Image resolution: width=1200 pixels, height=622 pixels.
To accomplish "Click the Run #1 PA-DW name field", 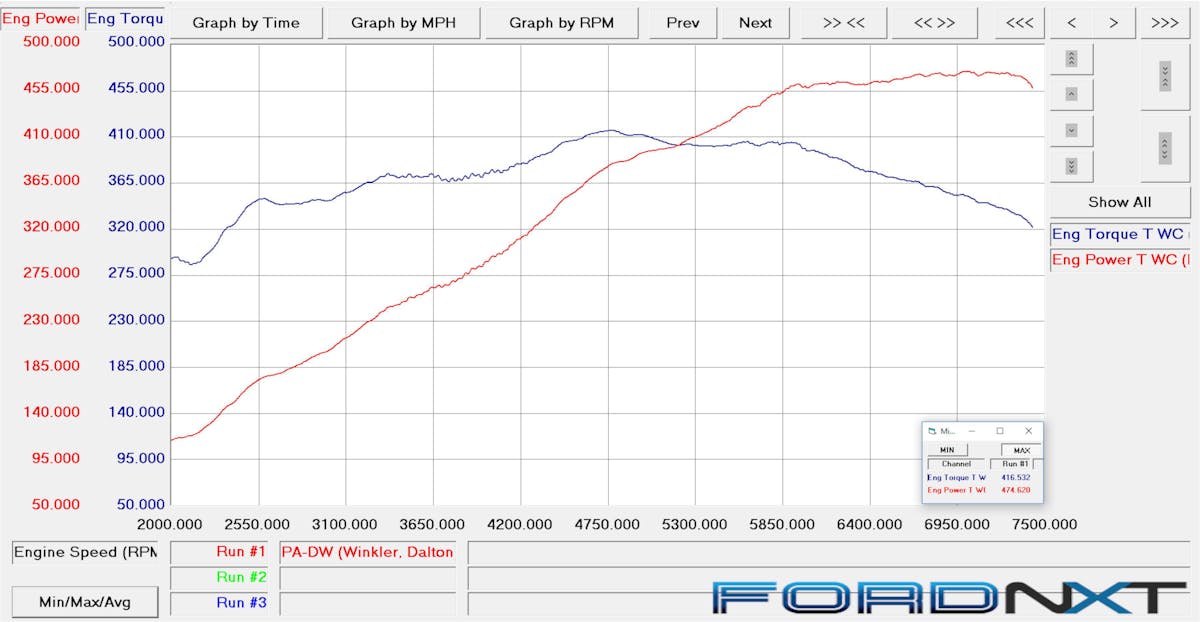I will coord(367,552).
